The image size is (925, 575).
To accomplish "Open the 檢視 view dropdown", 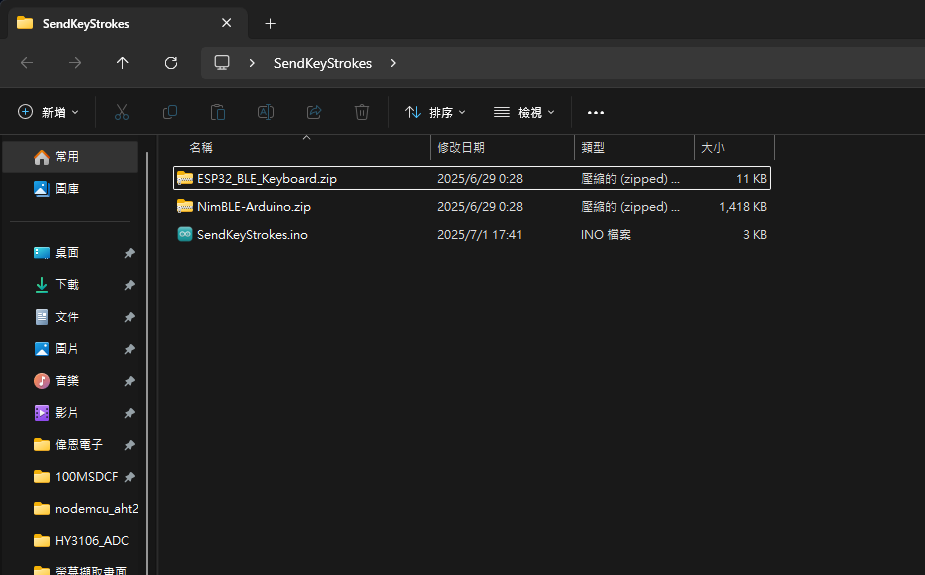I will click(524, 112).
